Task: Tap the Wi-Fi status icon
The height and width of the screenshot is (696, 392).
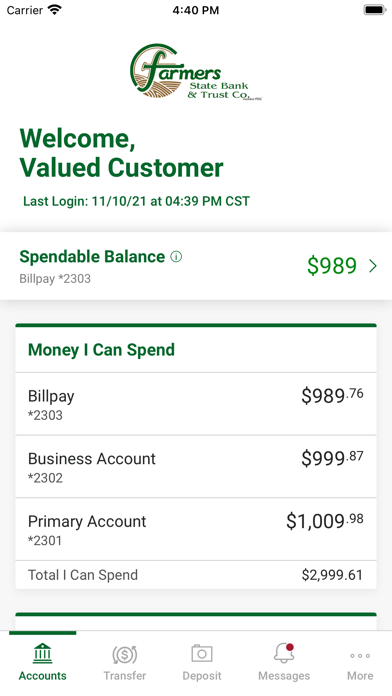Action: (x=55, y=10)
